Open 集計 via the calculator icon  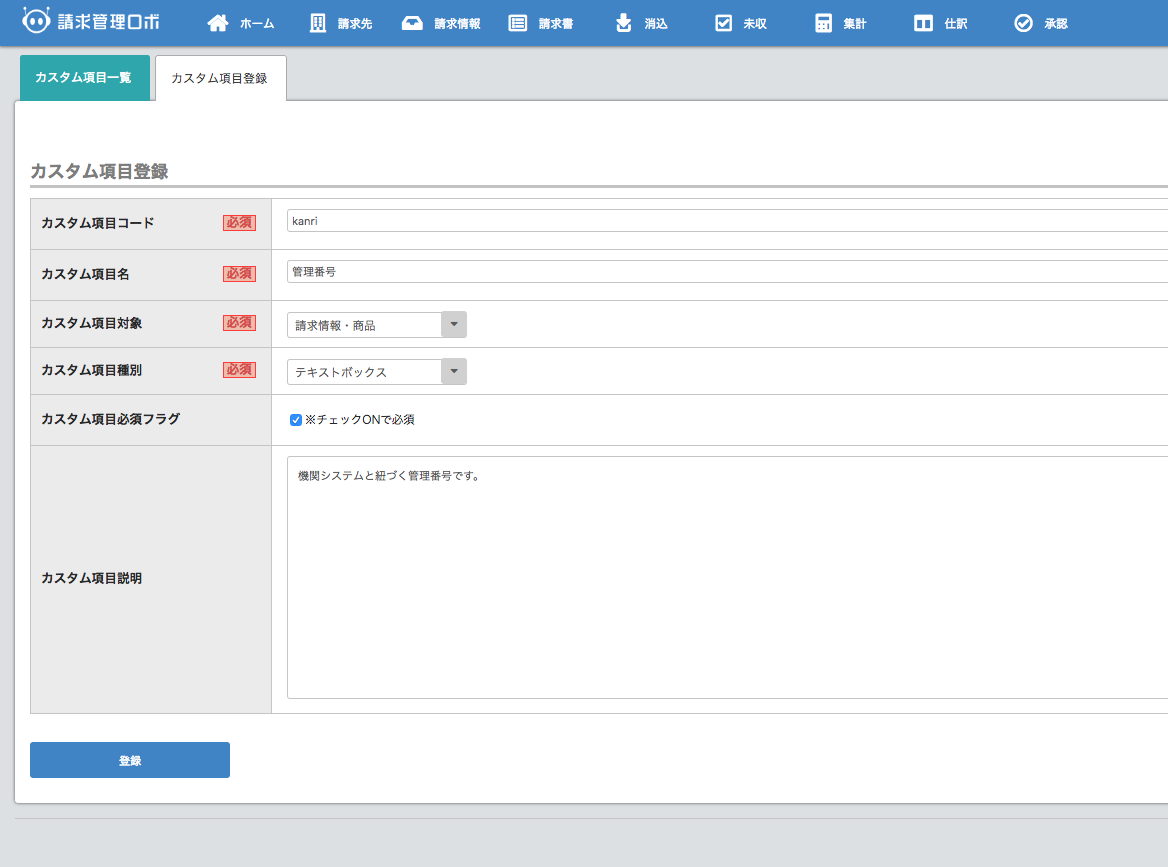[x=823, y=23]
